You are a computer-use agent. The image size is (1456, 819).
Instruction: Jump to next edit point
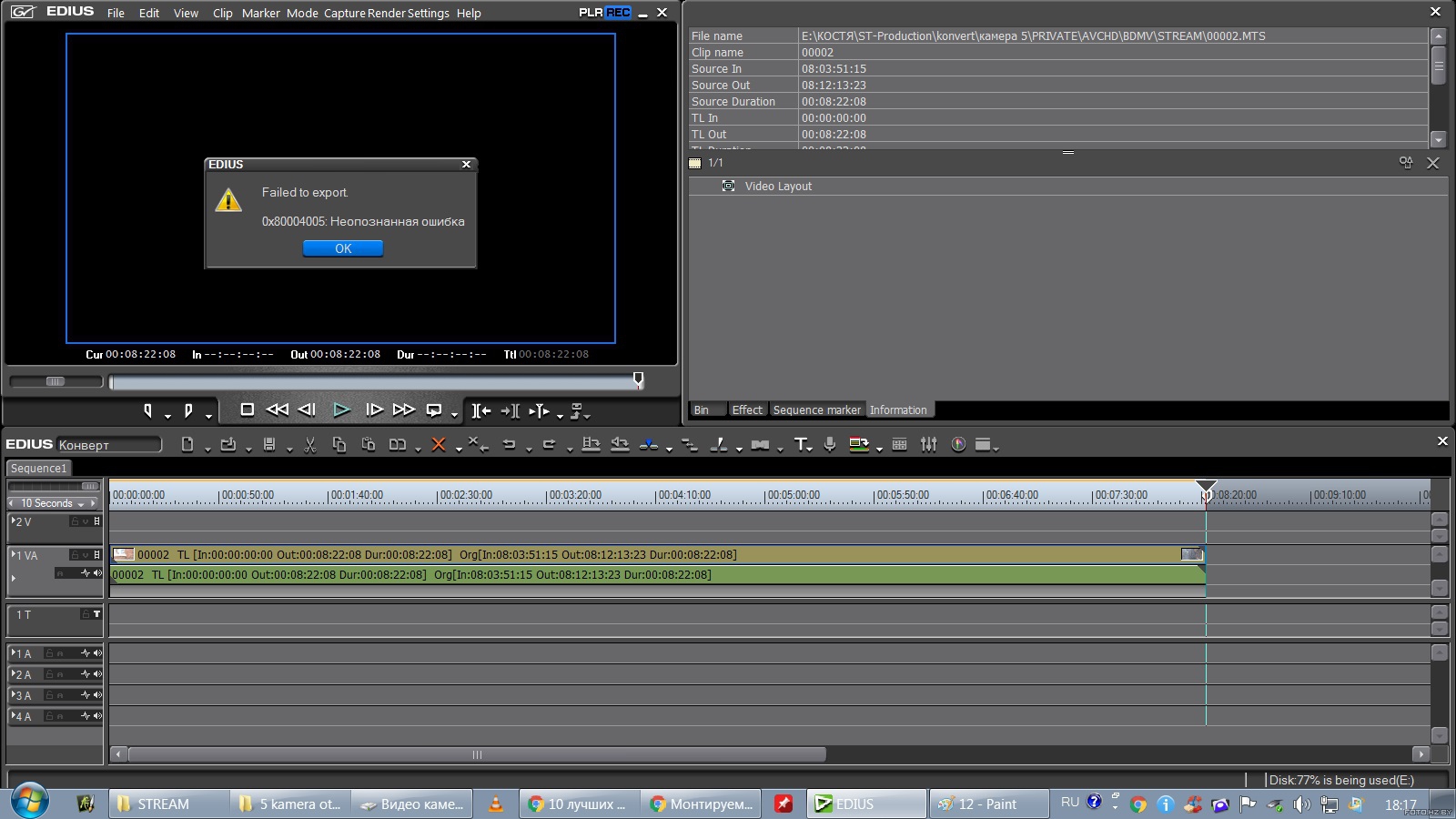(511, 410)
